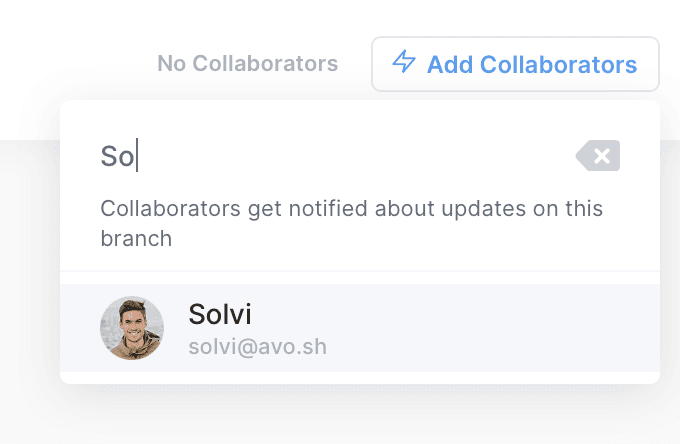The width and height of the screenshot is (680, 444).
Task: Select Solvi from the search results
Action: pos(220,315)
